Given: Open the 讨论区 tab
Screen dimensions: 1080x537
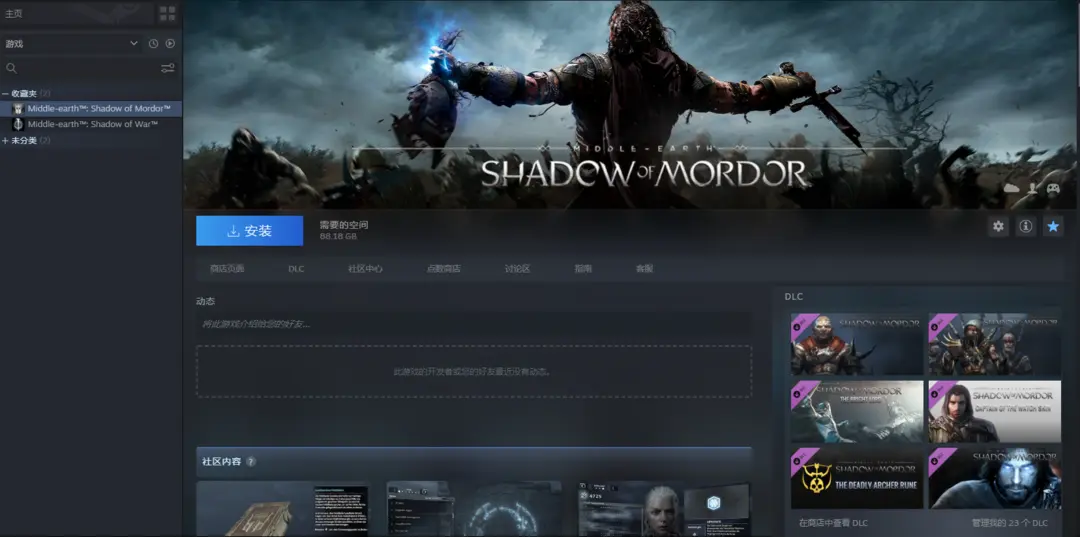Looking at the screenshot, I should pos(517,268).
